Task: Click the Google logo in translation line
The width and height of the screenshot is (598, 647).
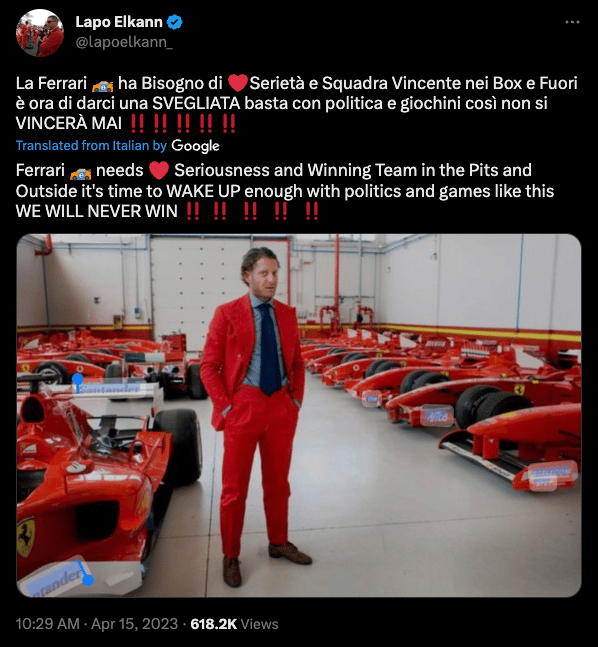Action: pos(195,146)
